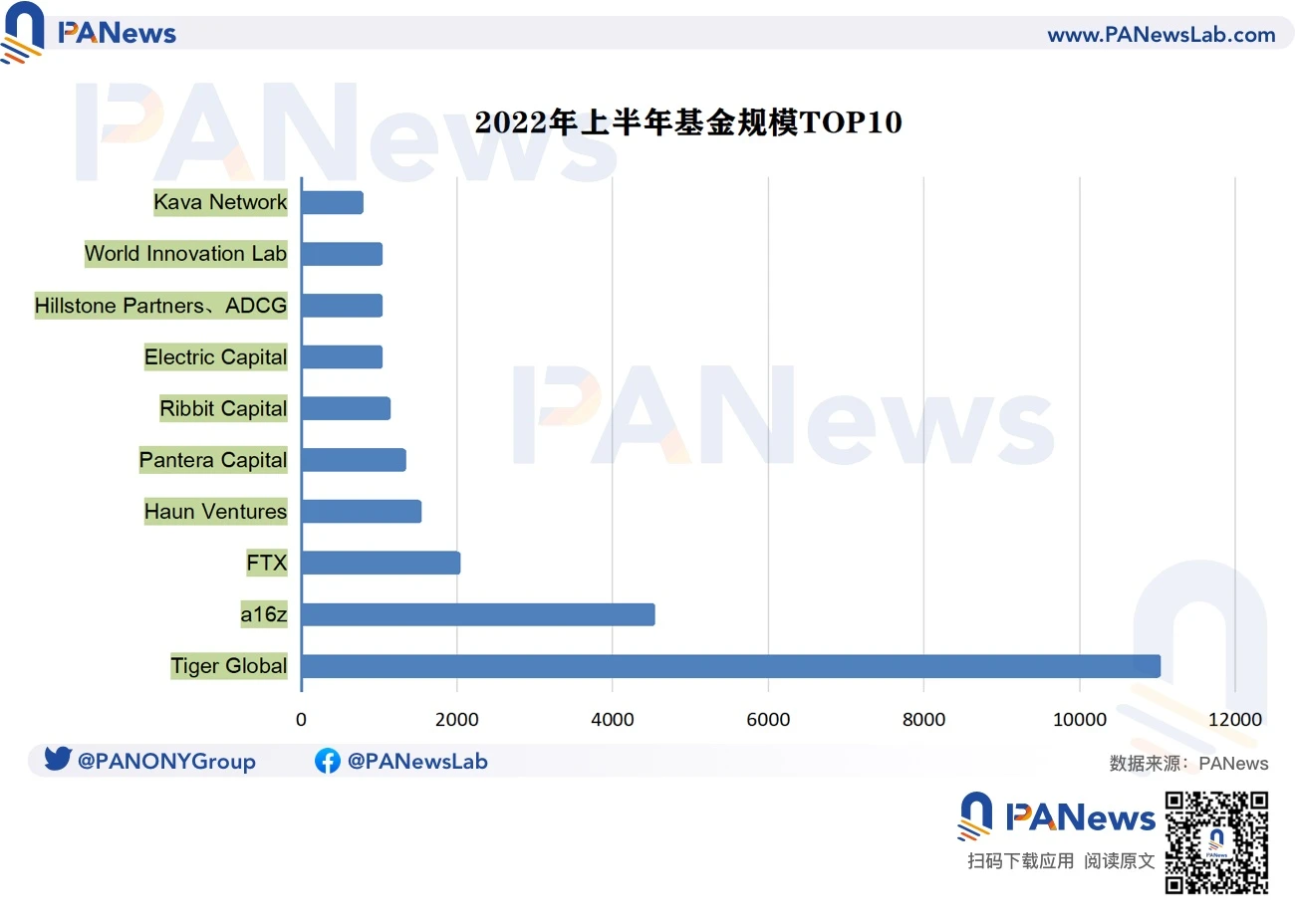1295x924 pixels.
Task: Select the chart title 2022年上半年基金规模TOP10
Action: [x=688, y=122]
